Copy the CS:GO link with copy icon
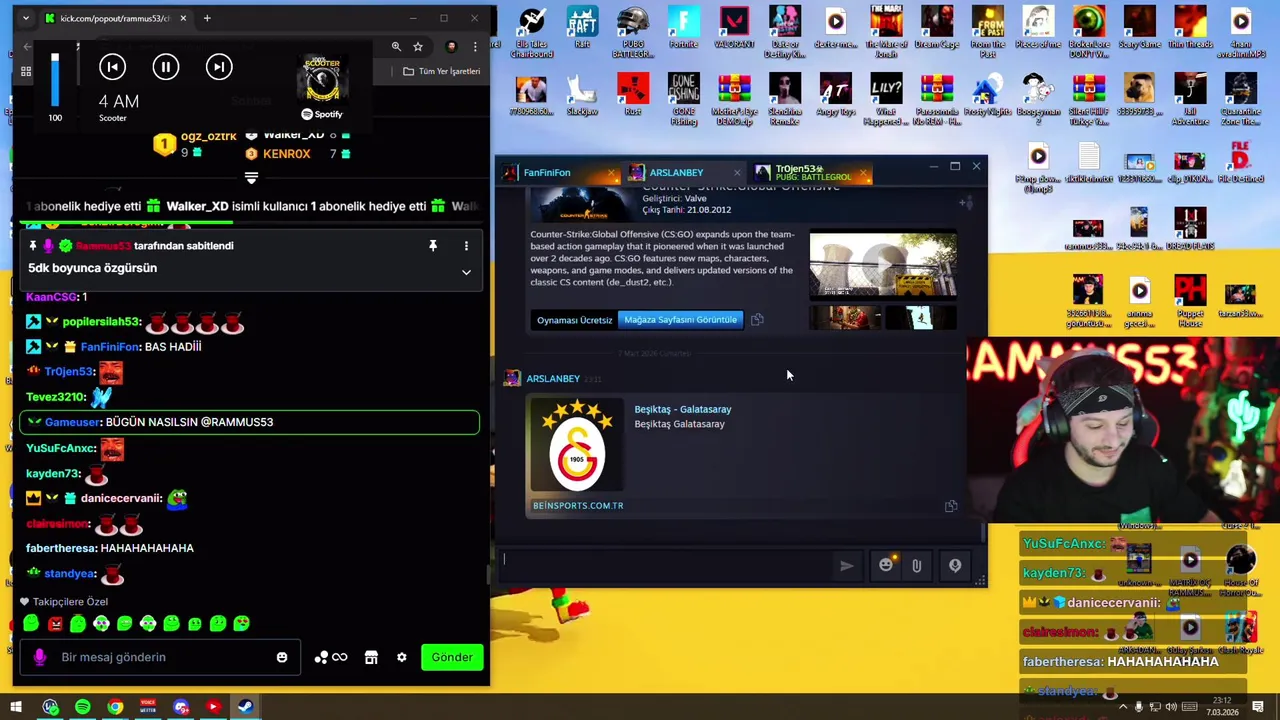This screenshot has width=1280, height=720. point(757,320)
